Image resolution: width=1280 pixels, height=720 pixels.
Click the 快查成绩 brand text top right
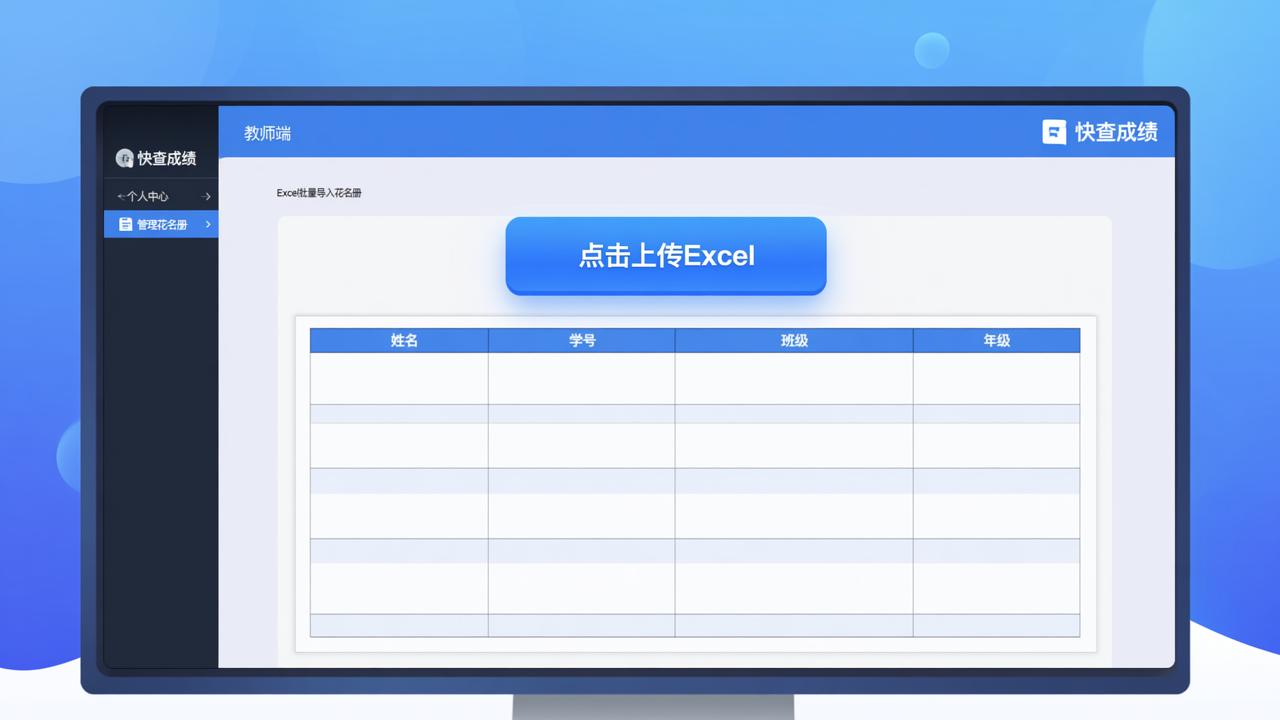1116,132
